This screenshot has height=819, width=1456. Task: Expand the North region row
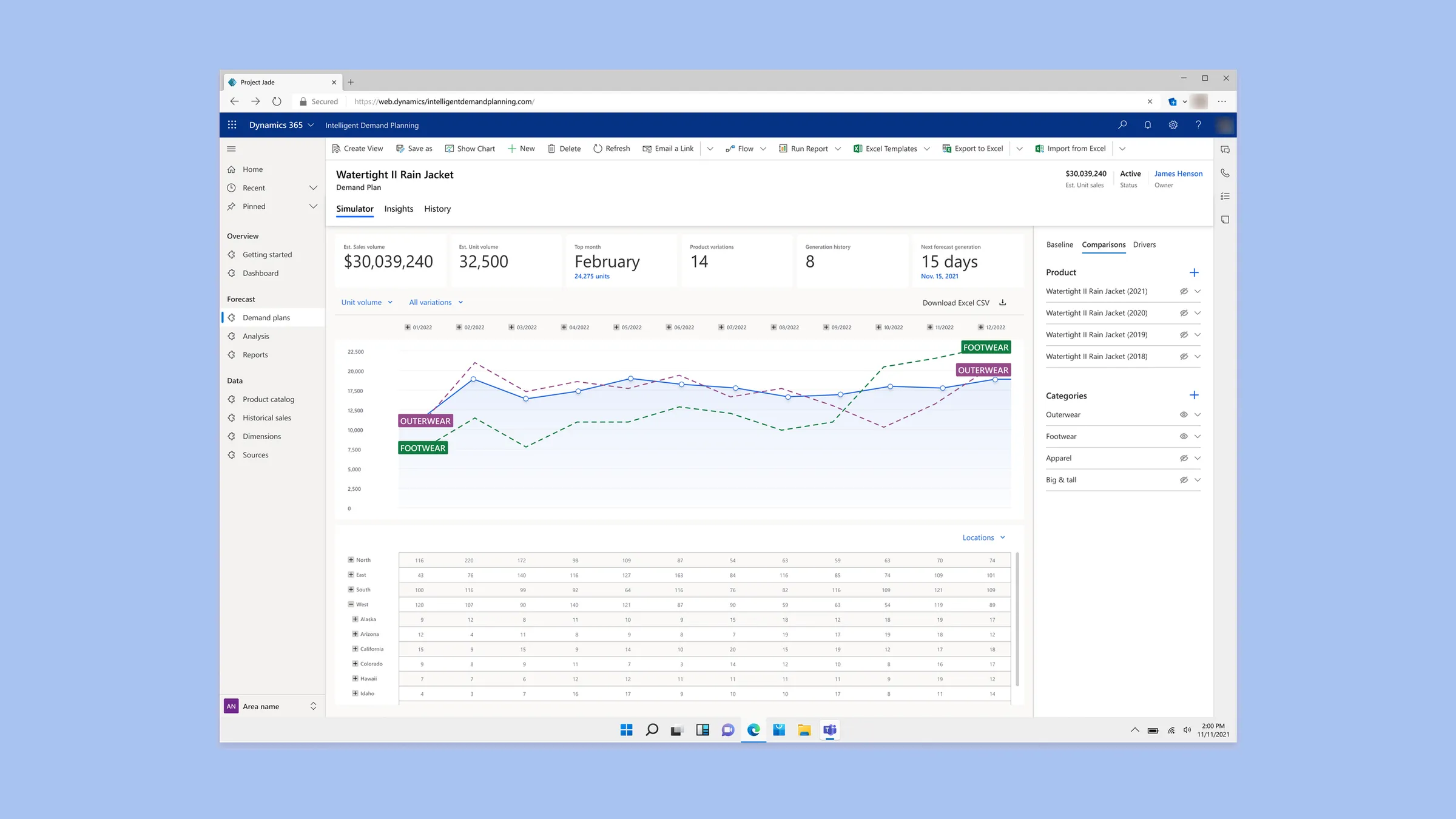click(351, 560)
